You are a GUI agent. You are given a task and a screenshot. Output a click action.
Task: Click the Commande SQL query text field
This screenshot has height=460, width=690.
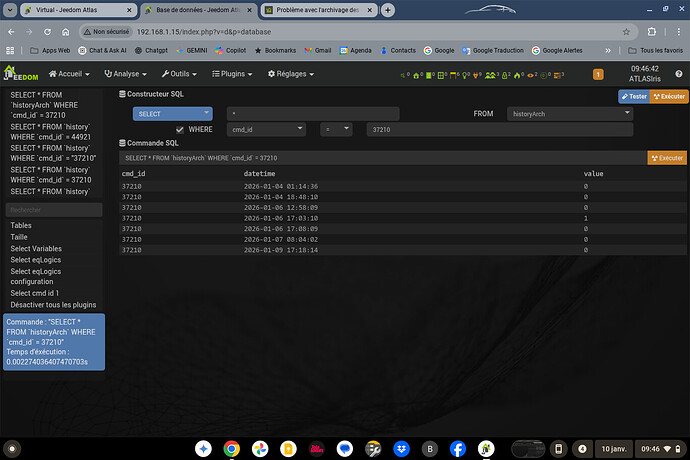(x=383, y=158)
